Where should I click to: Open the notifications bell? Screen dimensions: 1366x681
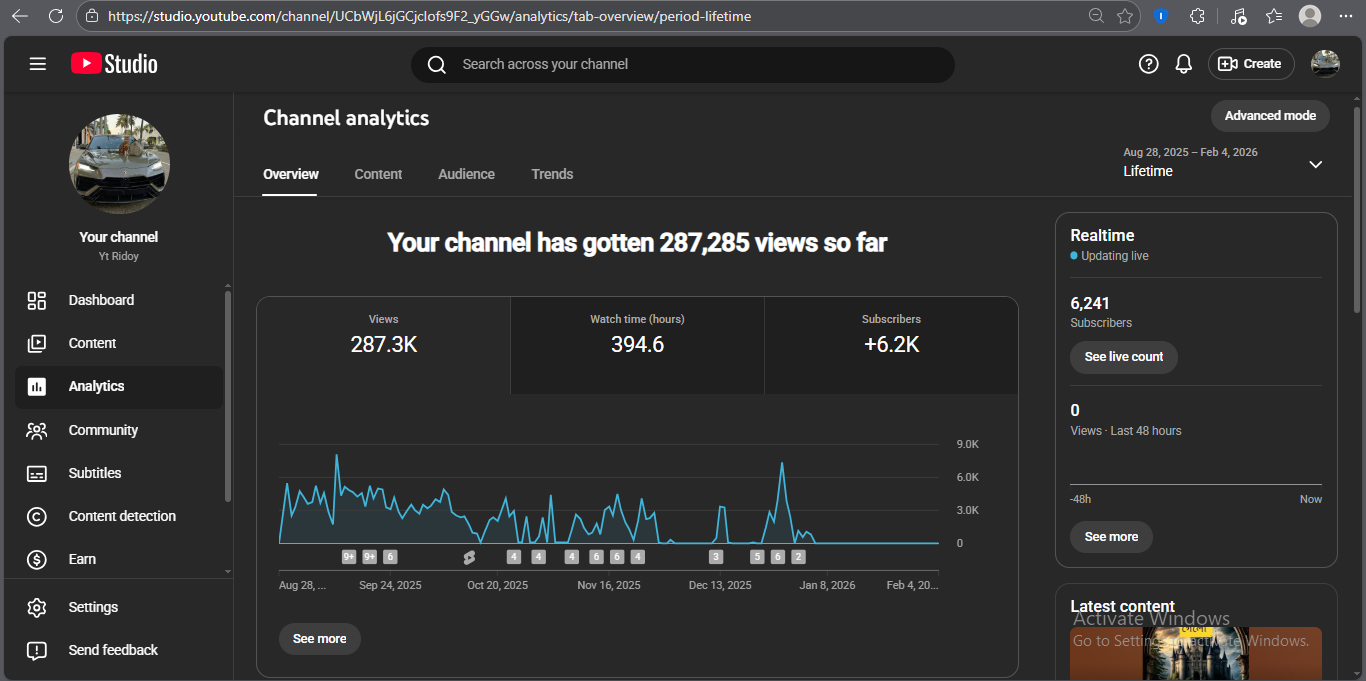click(1183, 64)
